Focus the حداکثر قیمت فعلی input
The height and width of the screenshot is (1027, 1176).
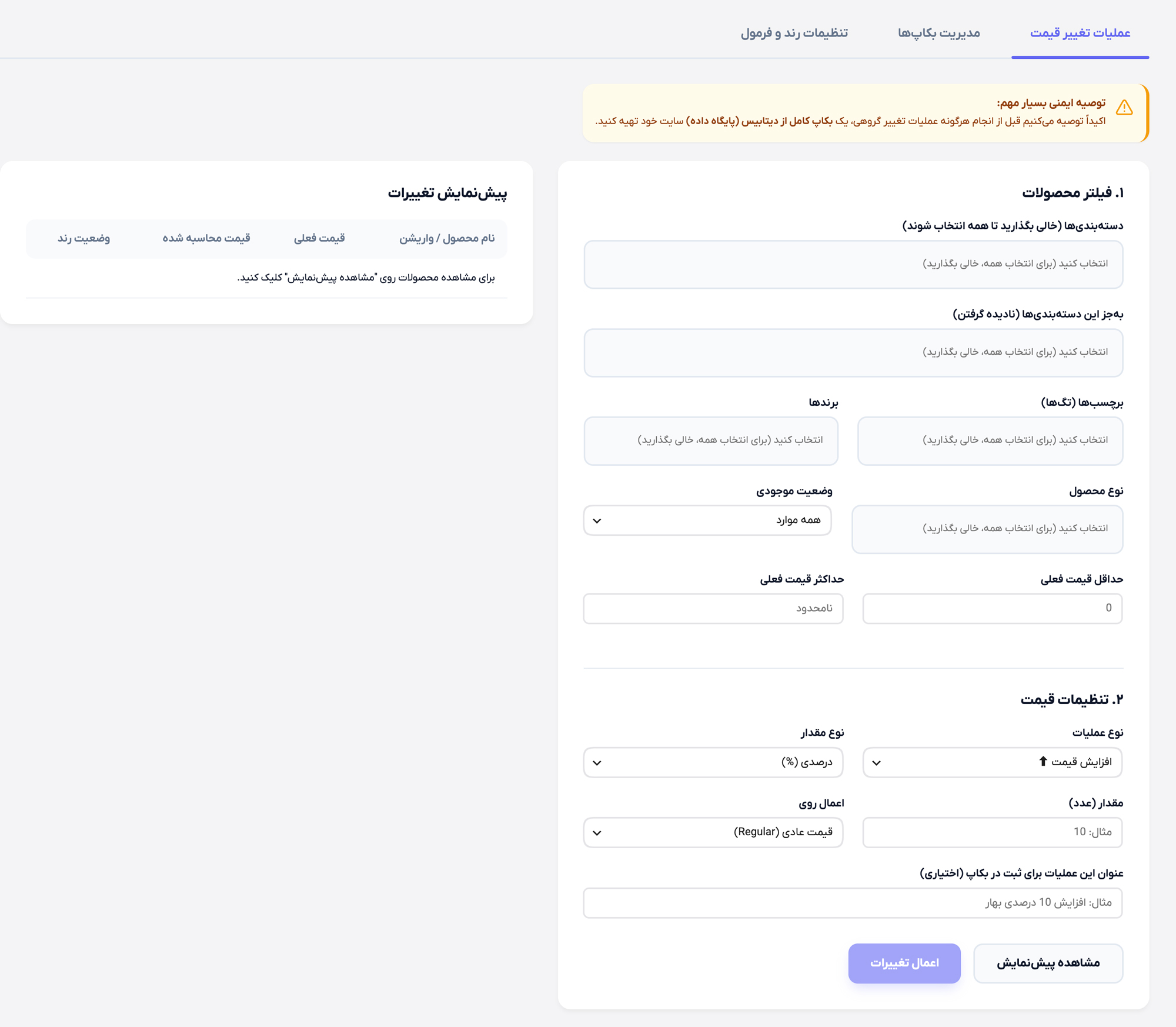tap(713, 608)
